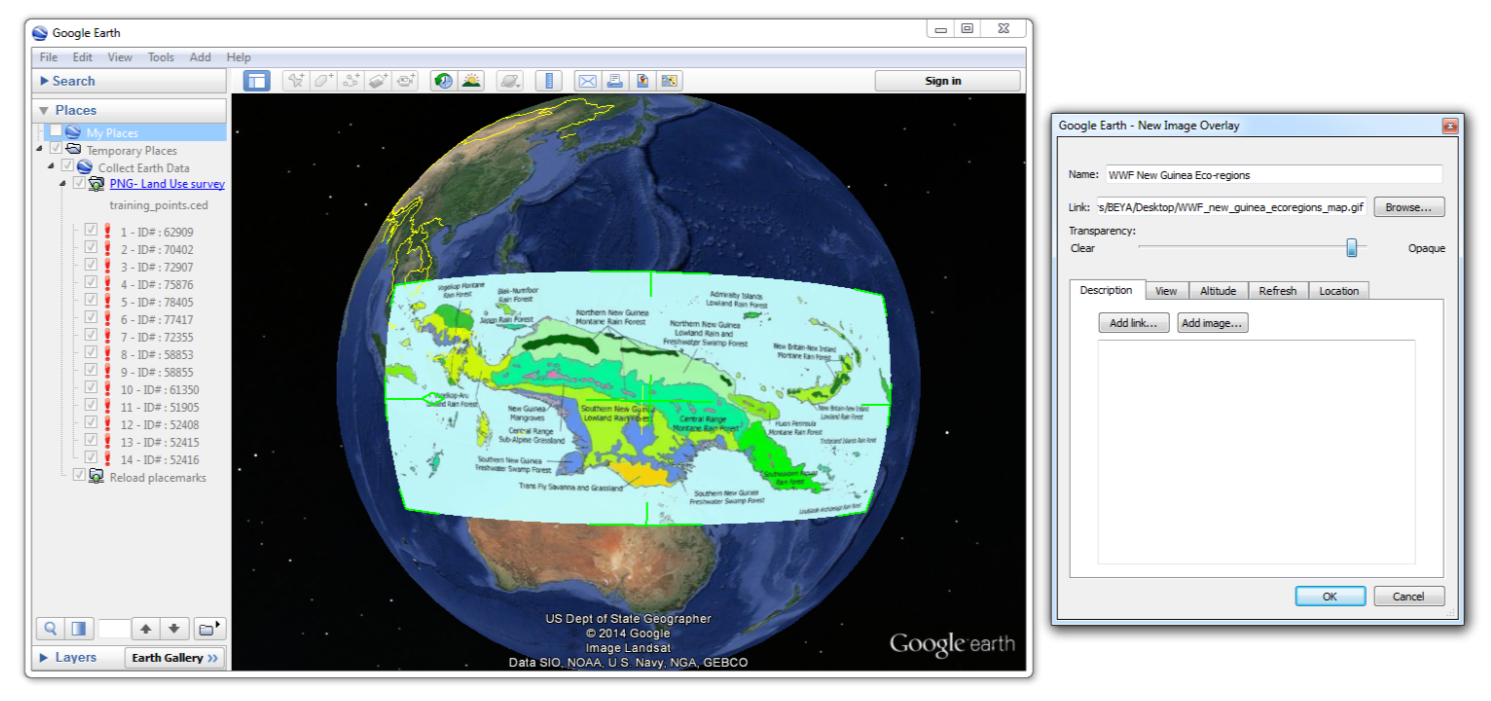
Task: Toggle sunlight across the landscape
Action: pos(470,80)
